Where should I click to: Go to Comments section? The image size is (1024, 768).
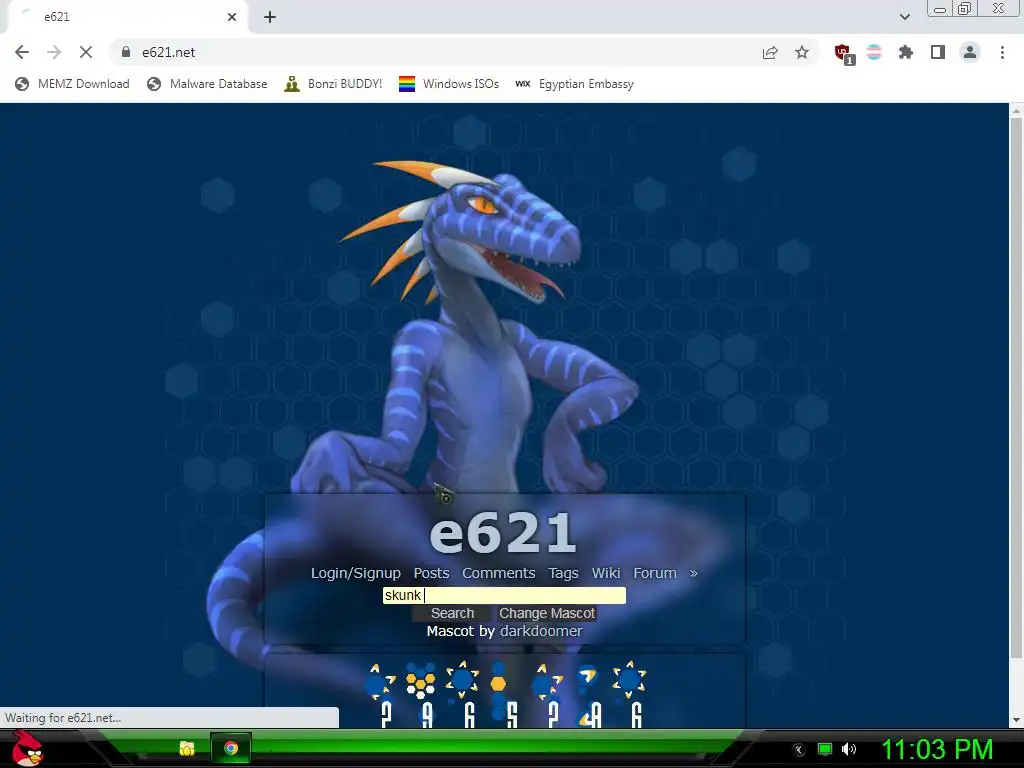[498, 573]
